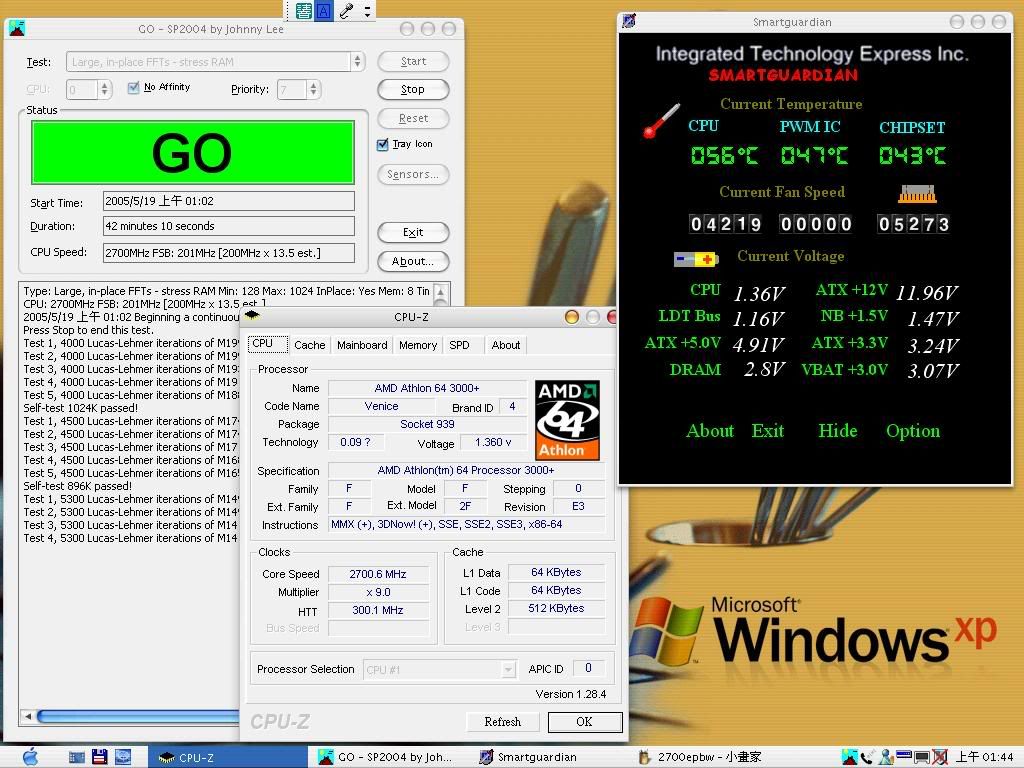This screenshot has width=1024, height=768.
Task: Click the heatsink icon beside Current Fan Speed
Action: 918,194
